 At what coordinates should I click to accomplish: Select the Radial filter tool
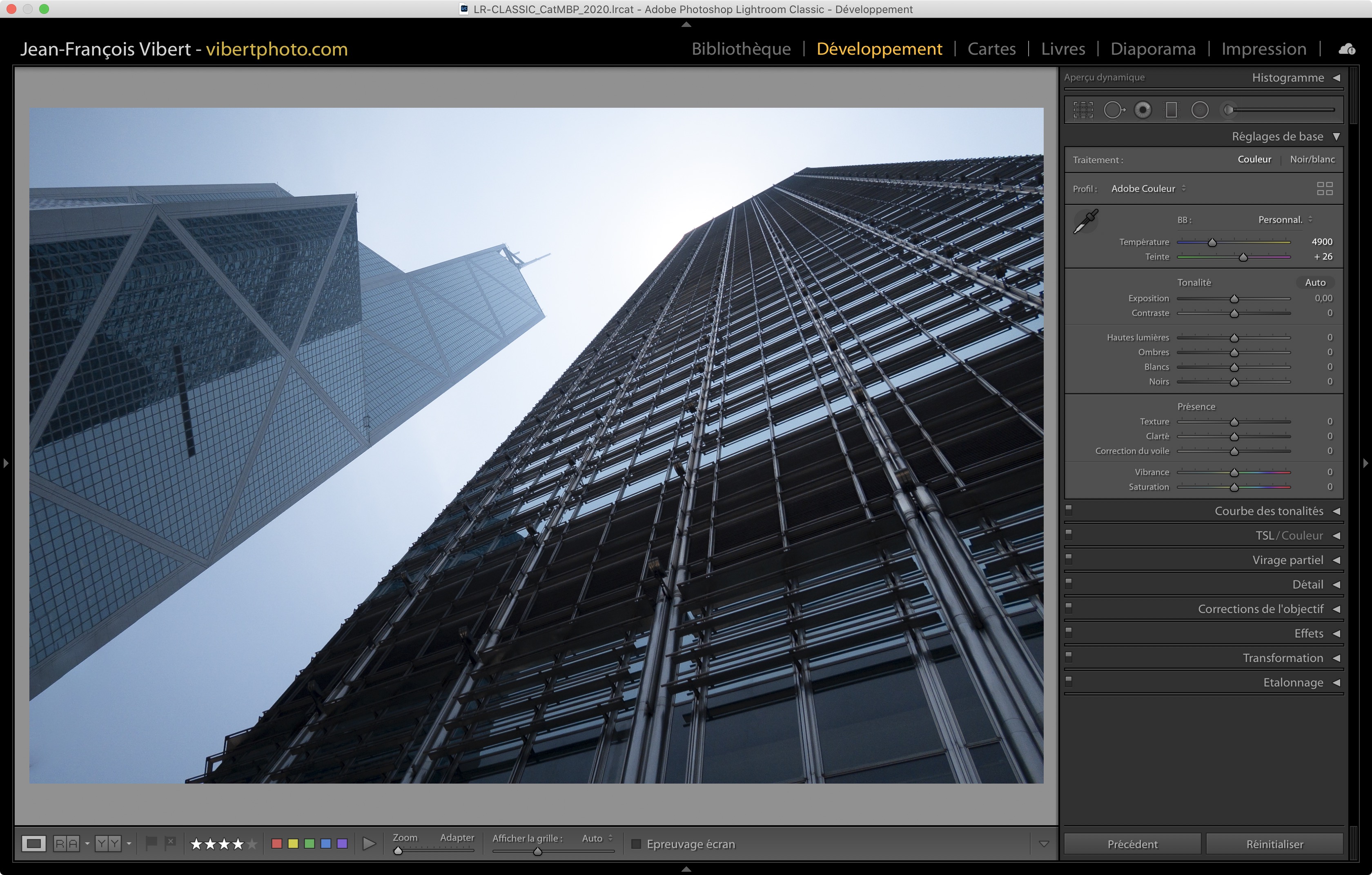(1199, 110)
